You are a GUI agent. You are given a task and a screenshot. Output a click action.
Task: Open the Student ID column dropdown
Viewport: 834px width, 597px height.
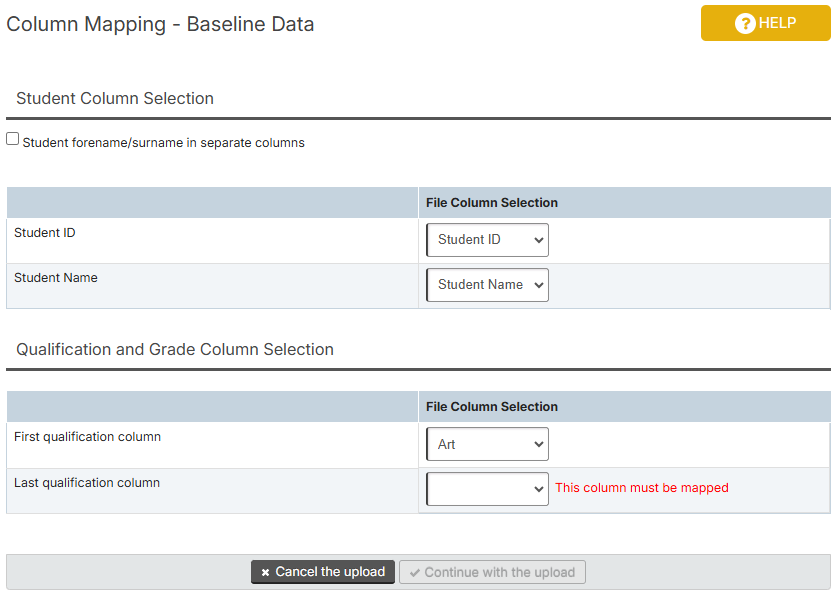[487, 240]
